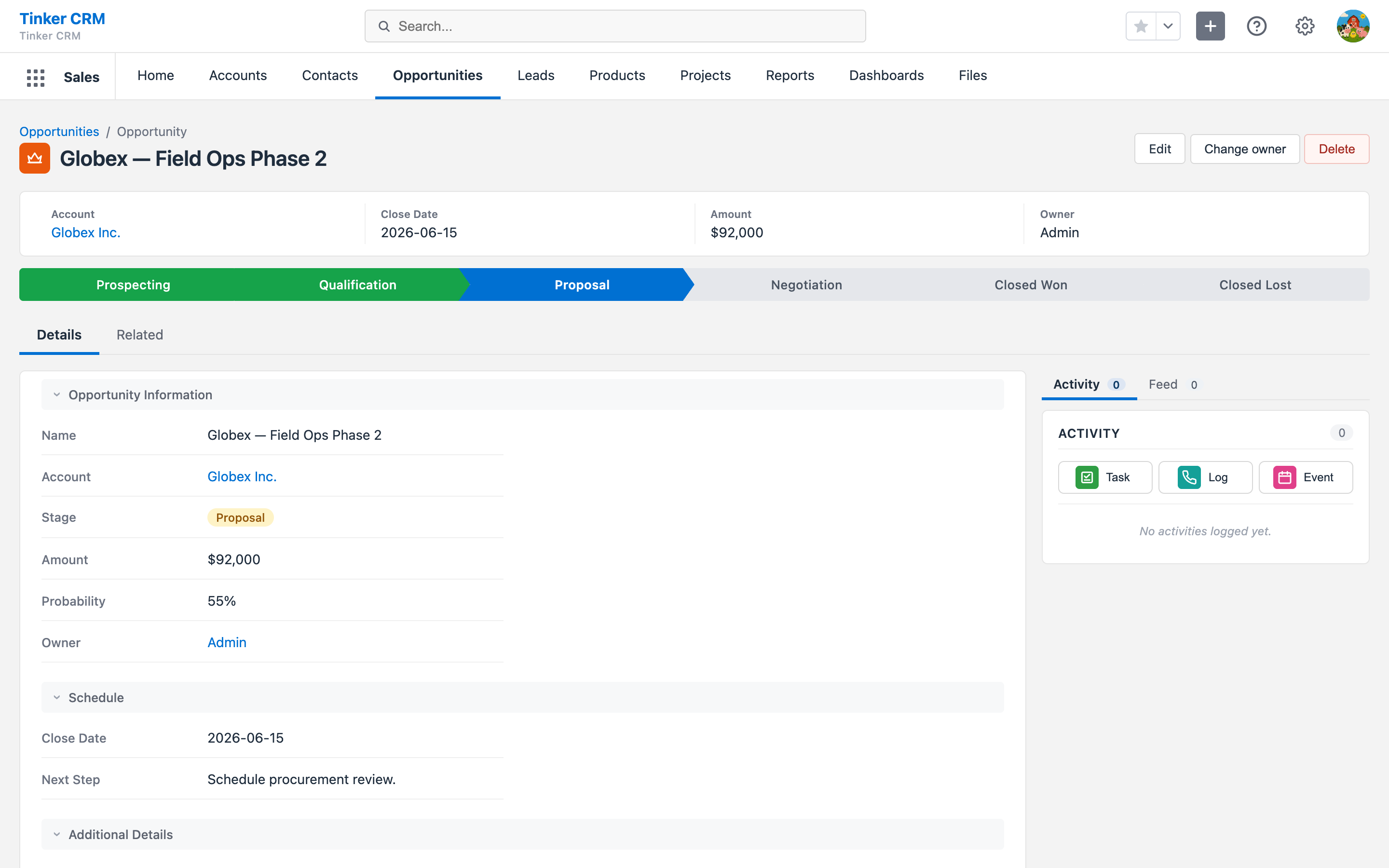Click the orange opportunity crown icon
Screen dimensions: 1389x868
click(x=35, y=158)
